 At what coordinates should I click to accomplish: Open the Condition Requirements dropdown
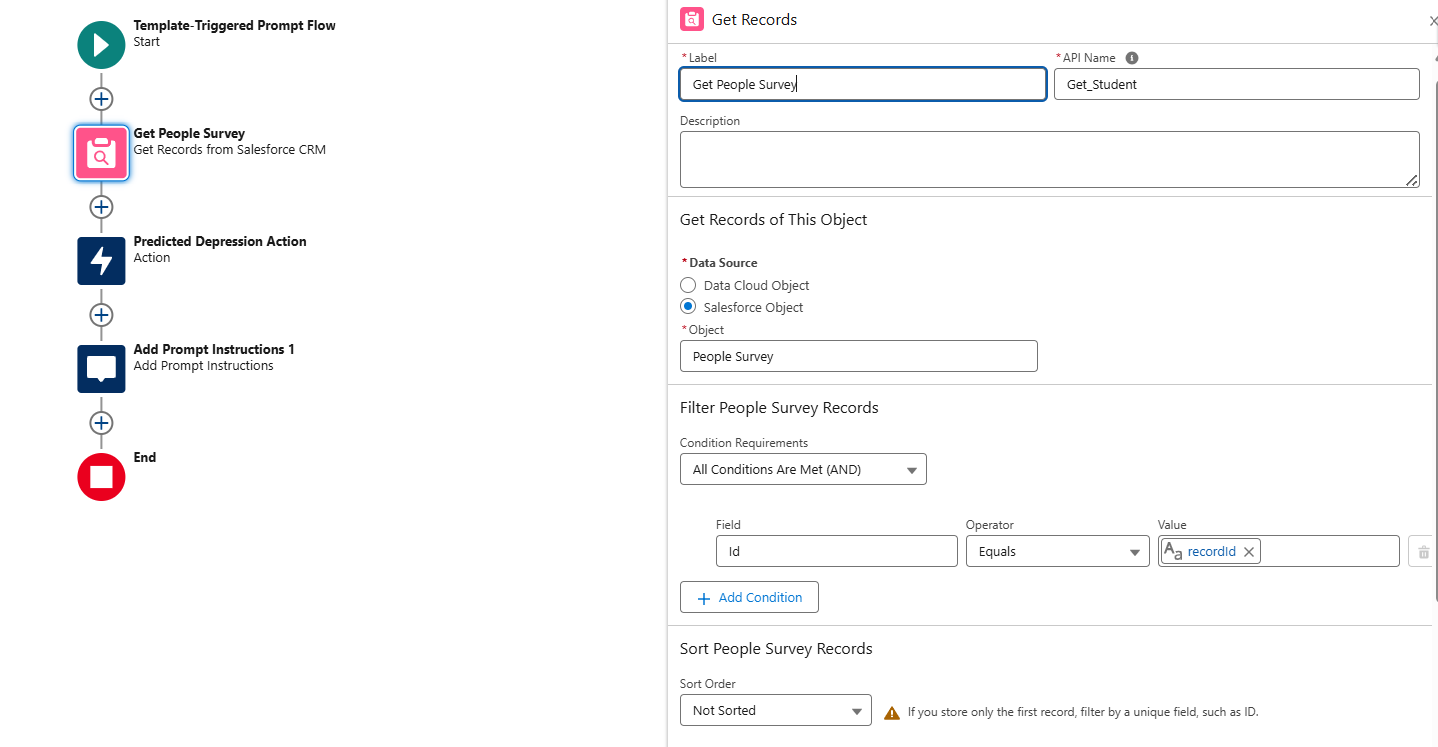(x=803, y=470)
